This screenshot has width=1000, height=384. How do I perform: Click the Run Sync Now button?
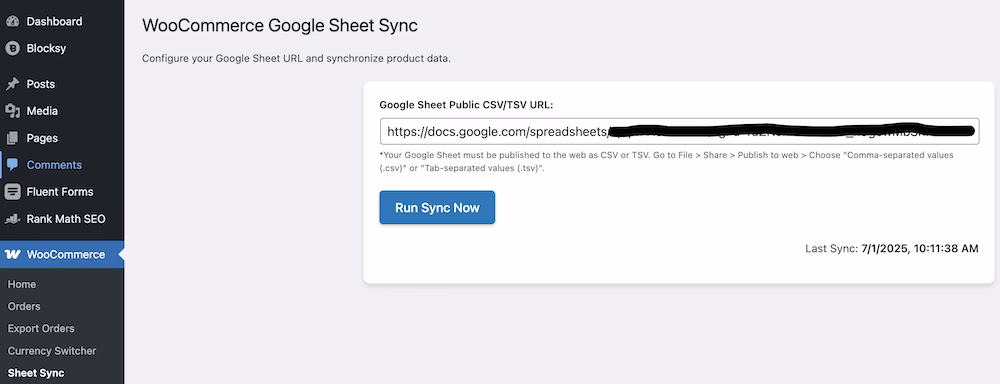[437, 207]
